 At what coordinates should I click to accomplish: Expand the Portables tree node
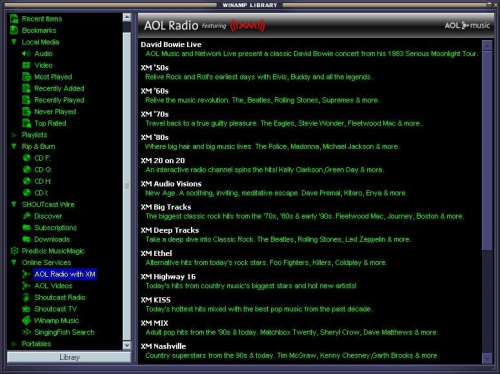click(14, 344)
